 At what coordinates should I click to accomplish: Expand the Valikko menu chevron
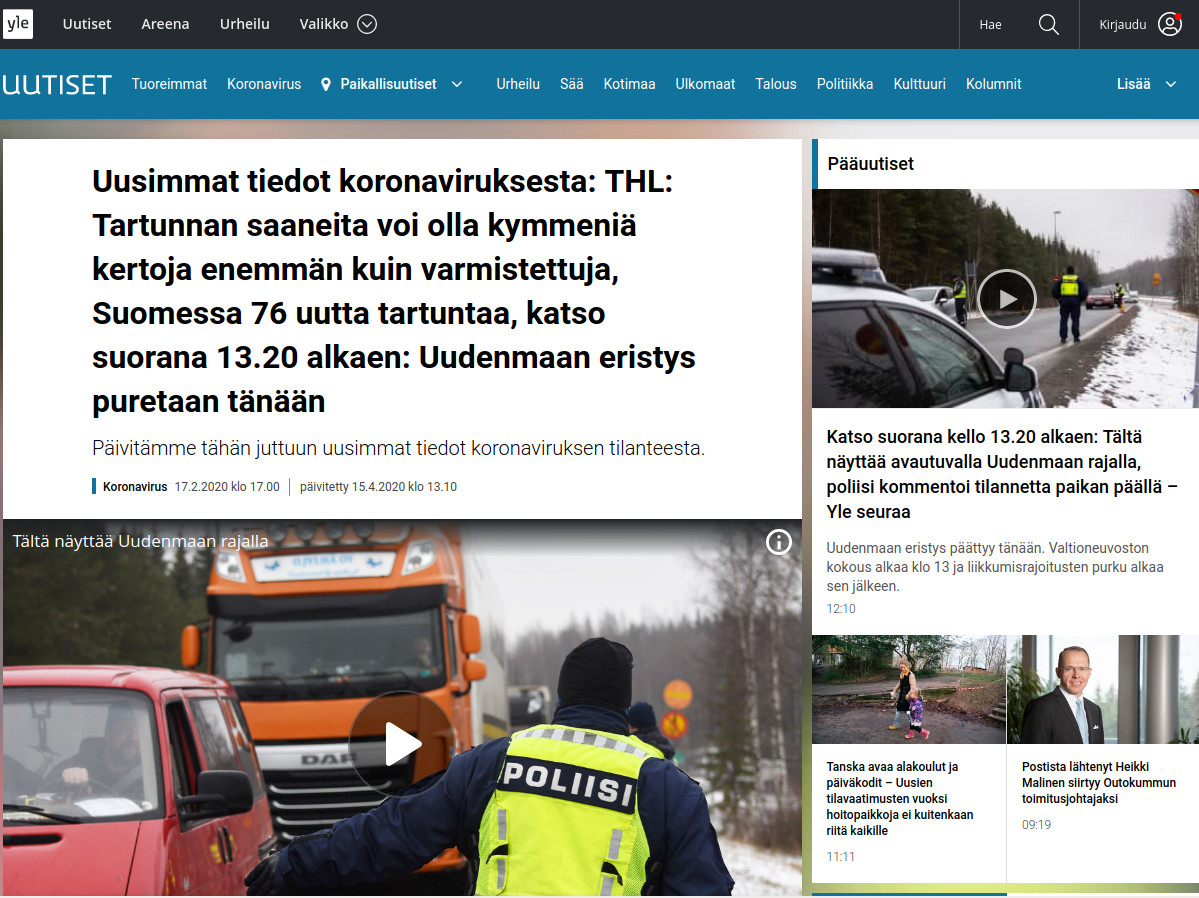click(x=367, y=25)
